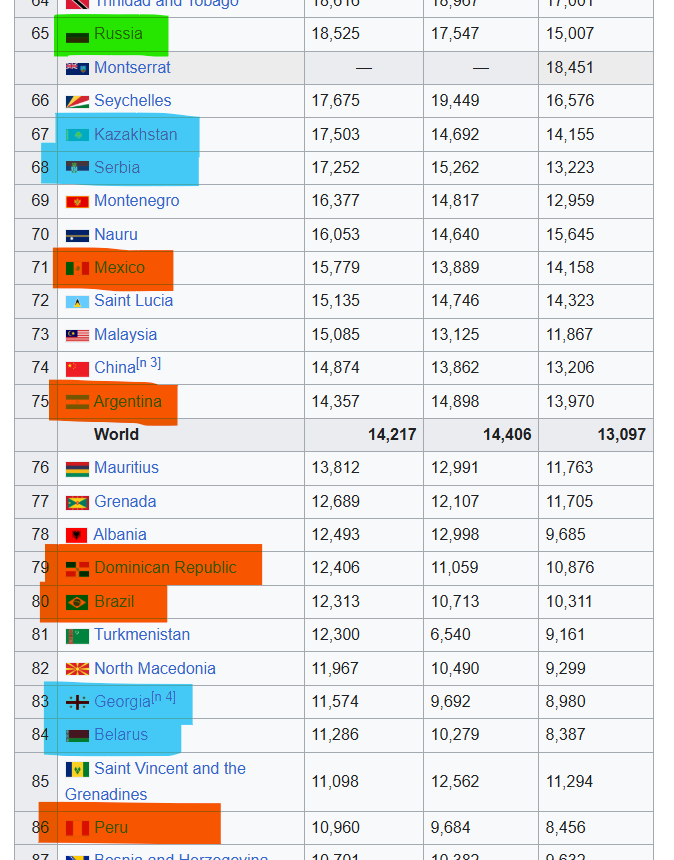The image size is (674, 860).
Task: Click the North Macedonia flag icon
Action: [x=77, y=669]
